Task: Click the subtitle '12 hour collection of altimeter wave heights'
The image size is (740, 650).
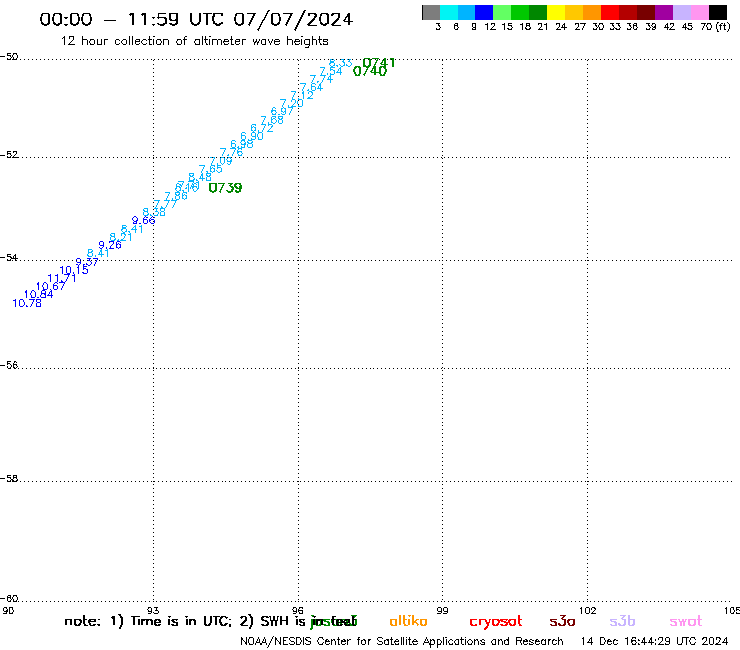Action: pos(194,41)
